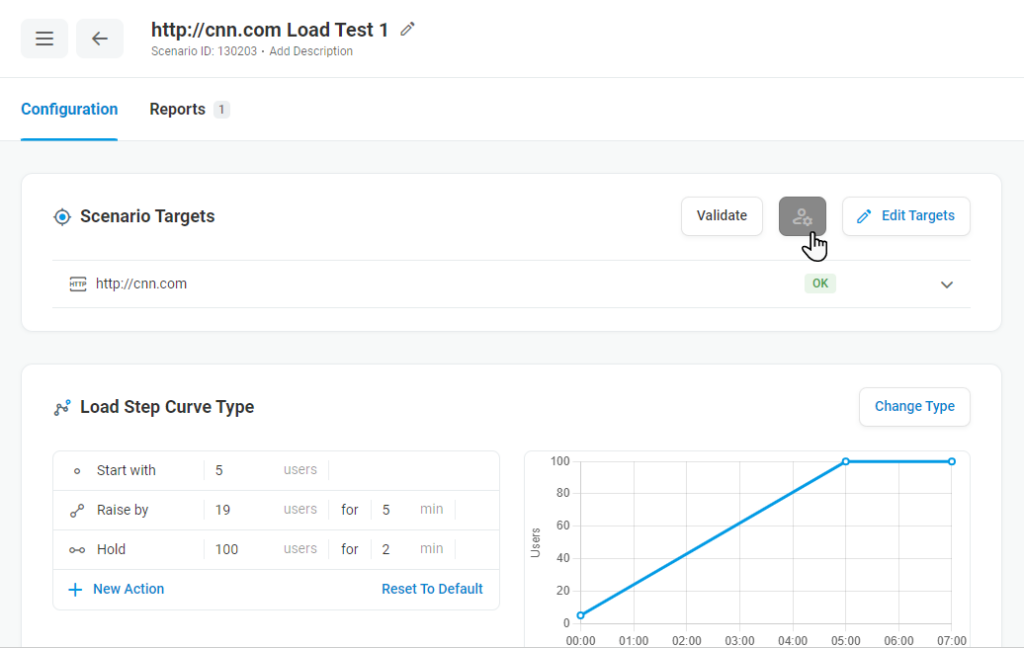
Task: Click the OK status badge
Action: coord(820,284)
